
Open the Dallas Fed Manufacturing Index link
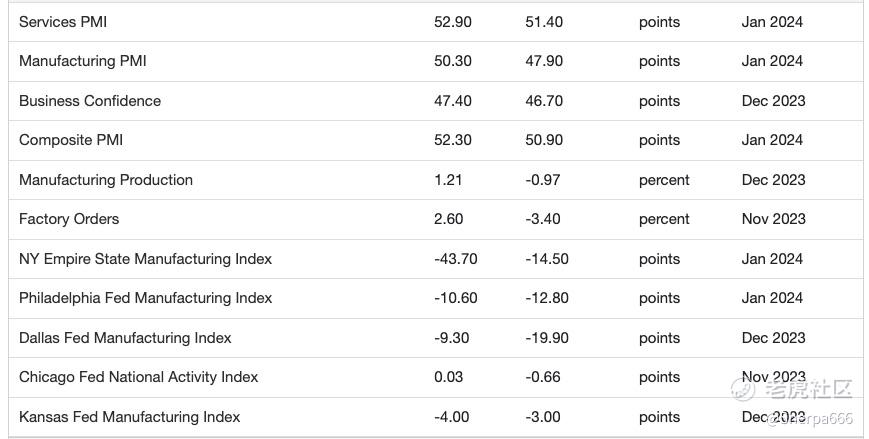click(125, 338)
